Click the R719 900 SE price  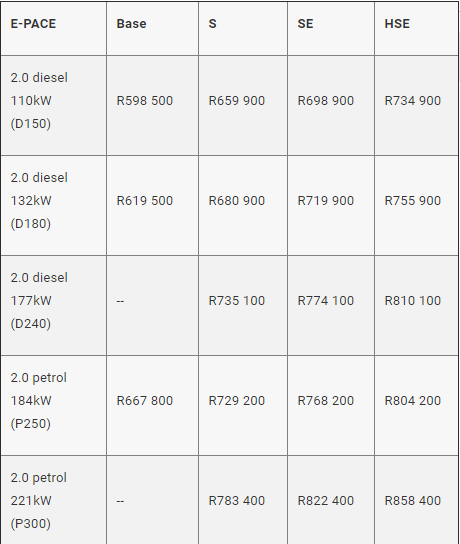click(x=326, y=201)
